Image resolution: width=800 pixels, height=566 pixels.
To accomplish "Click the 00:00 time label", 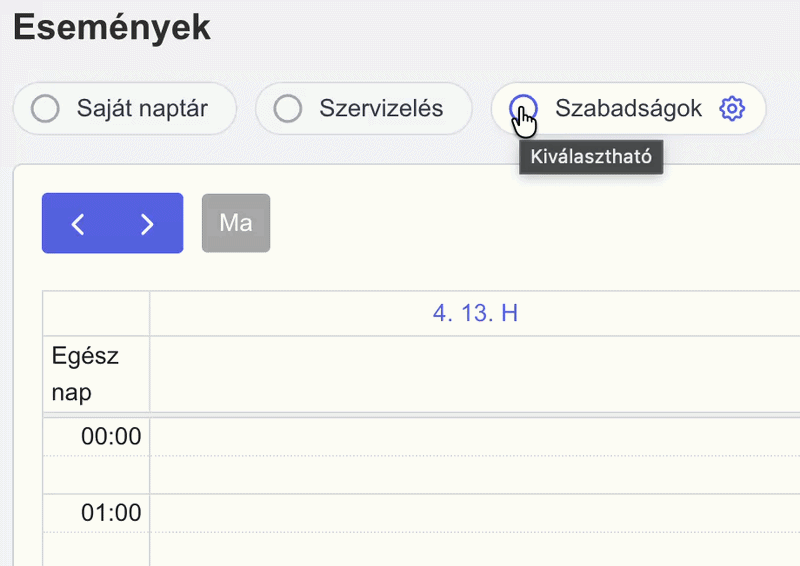I will pos(111,436).
